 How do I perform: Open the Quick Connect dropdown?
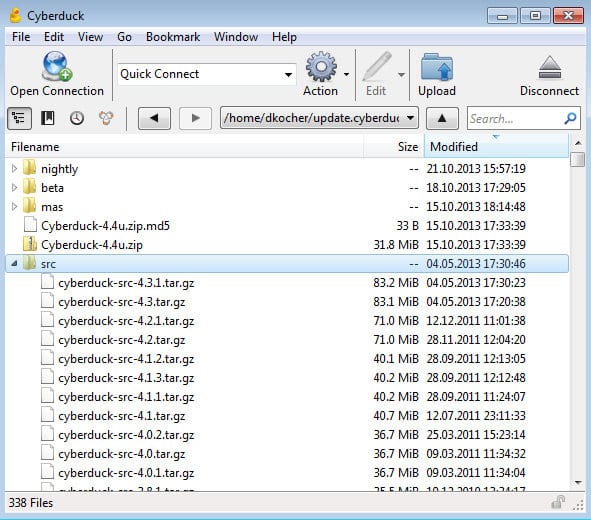[288, 75]
